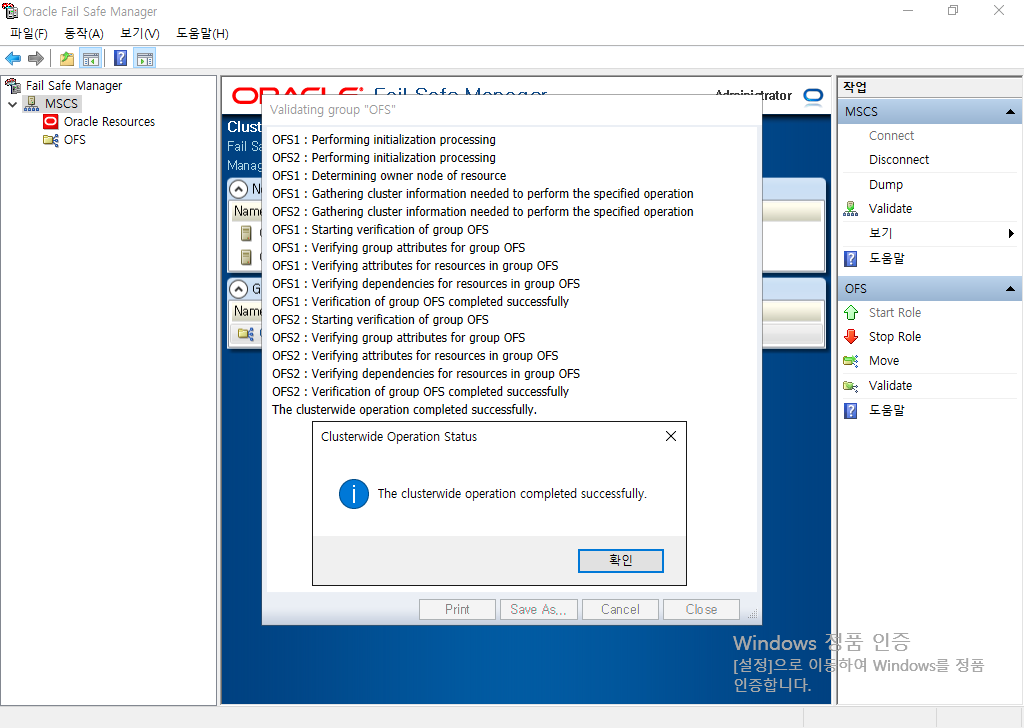Toggle the action pane toolbar icon
The image size is (1024, 728).
145,59
